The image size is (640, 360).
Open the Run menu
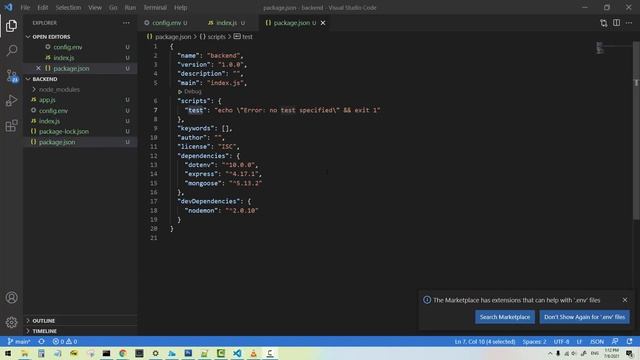coord(130,7)
